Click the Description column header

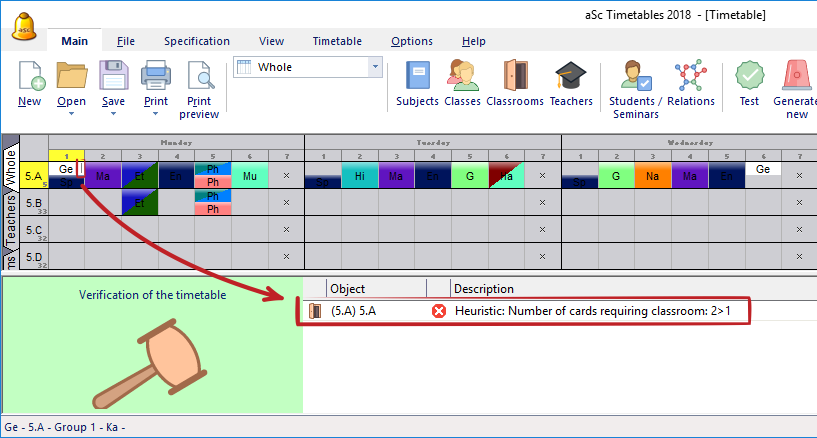(484, 289)
